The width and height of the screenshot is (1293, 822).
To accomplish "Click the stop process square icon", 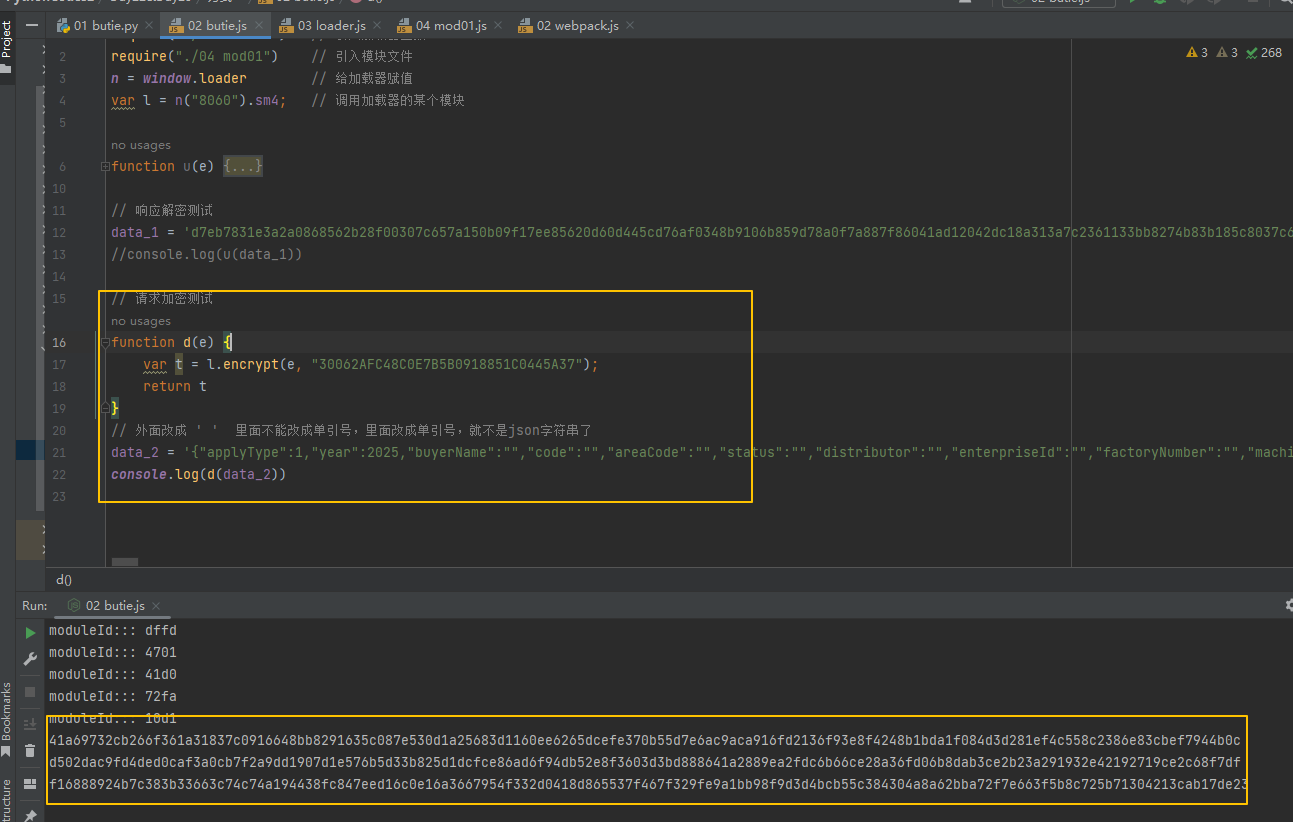I will coord(30,692).
